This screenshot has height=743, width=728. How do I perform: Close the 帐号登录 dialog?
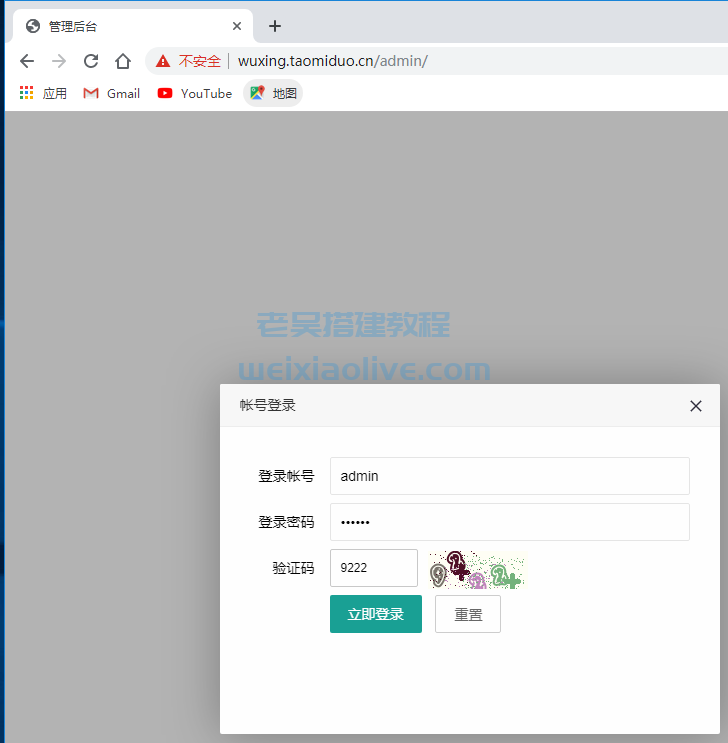(x=696, y=406)
